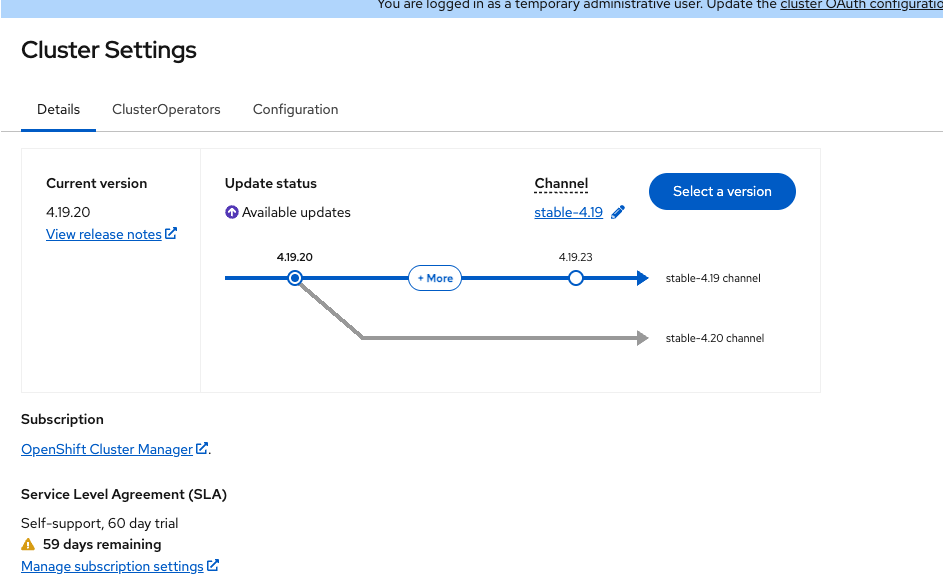
Task: Click external link icon beside OpenShift Cluster Manager
Action: [202, 449]
